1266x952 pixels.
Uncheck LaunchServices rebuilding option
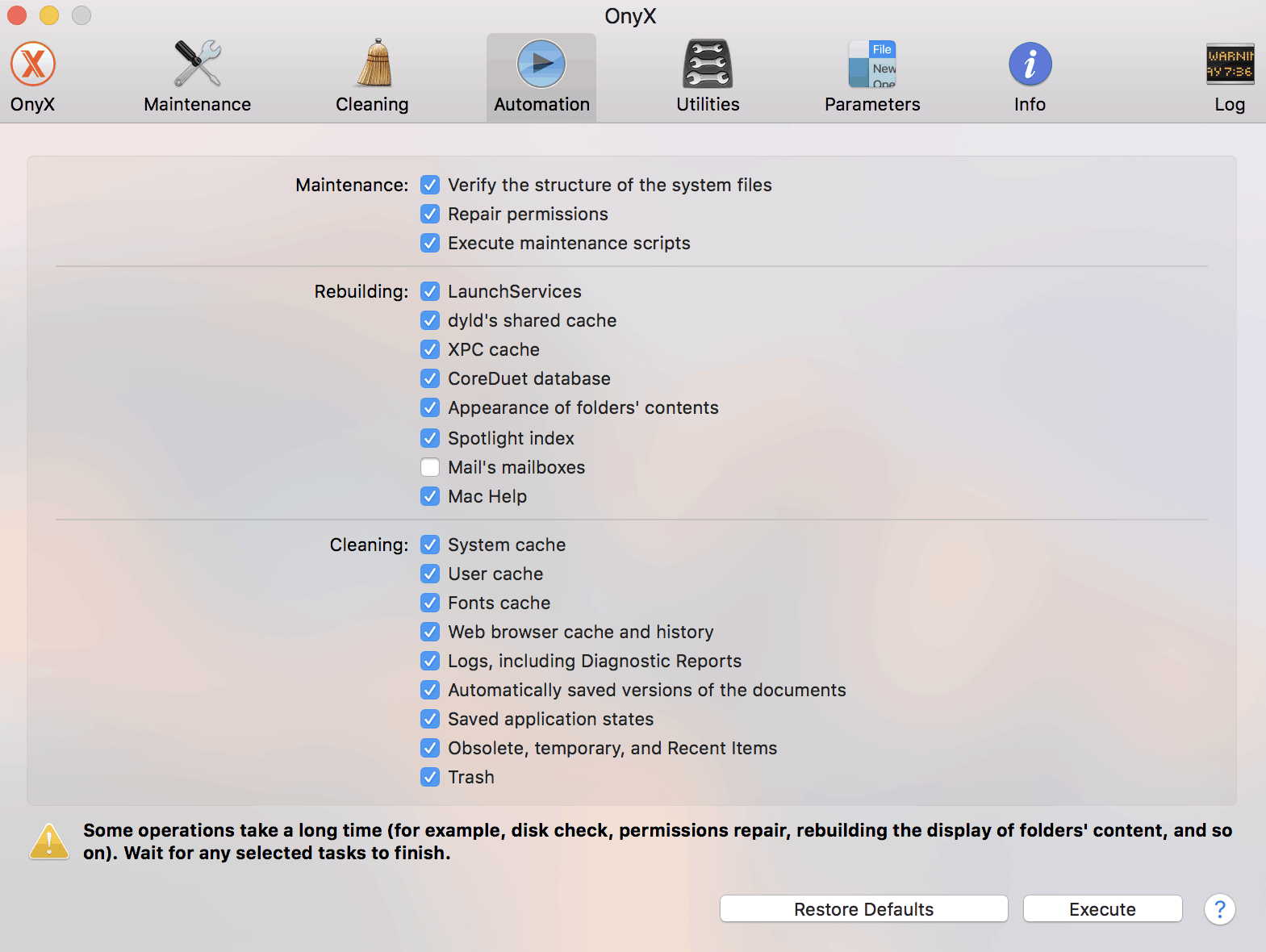pyautogui.click(x=431, y=291)
